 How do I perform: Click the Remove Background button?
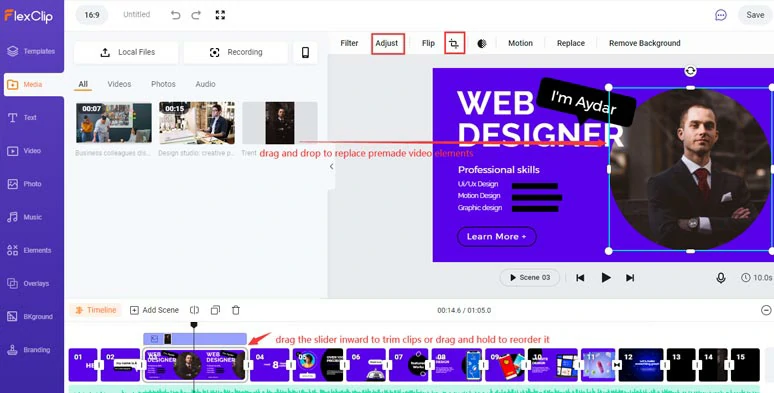point(644,43)
